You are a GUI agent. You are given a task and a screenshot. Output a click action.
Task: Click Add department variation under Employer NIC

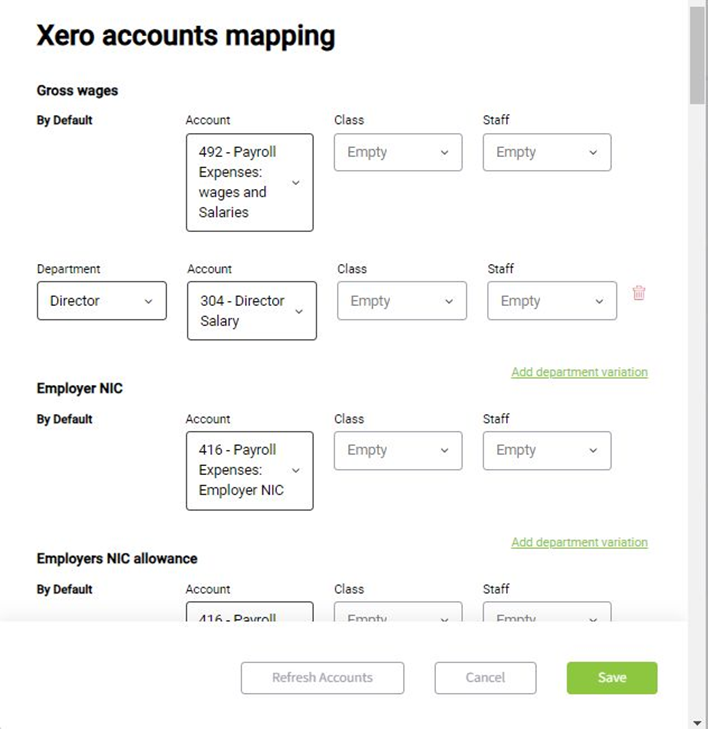click(x=579, y=542)
